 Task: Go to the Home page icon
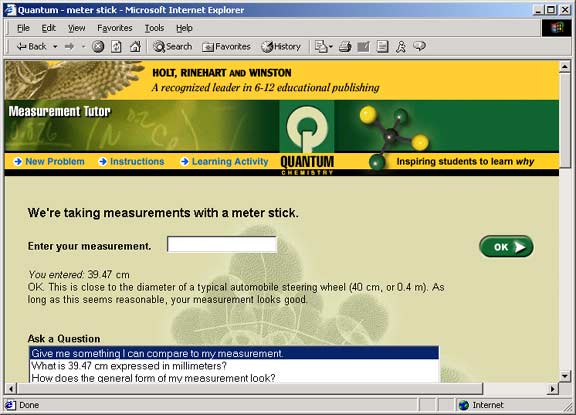[x=135, y=47]
